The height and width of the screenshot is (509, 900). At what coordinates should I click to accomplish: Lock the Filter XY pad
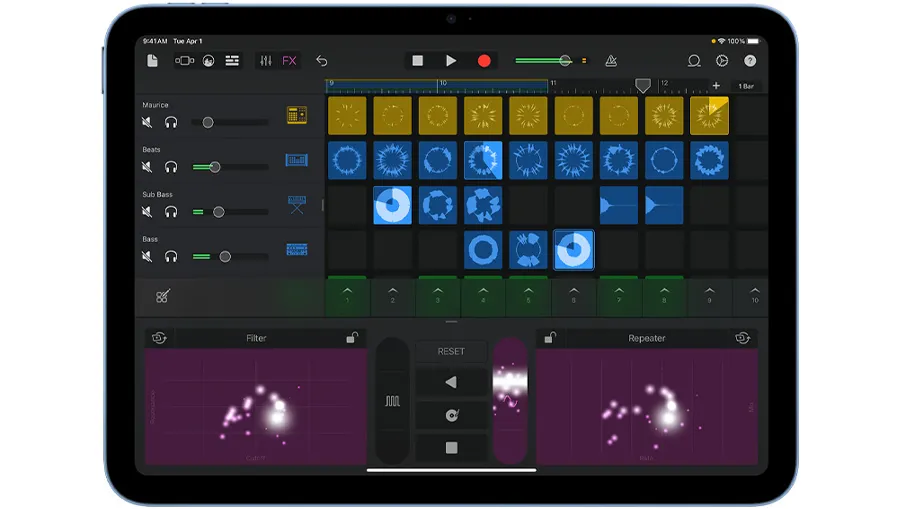[352, 337]
